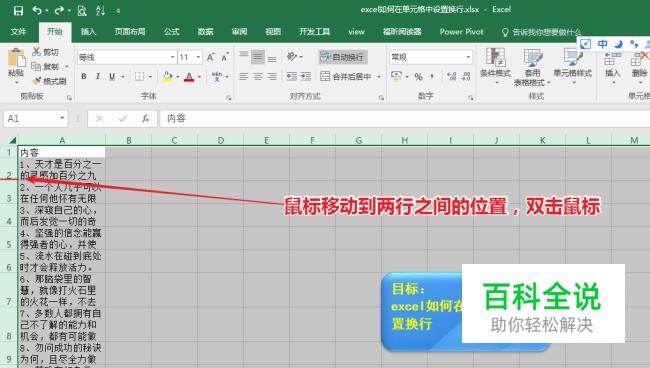Viewport: 650px width, 368px height.
Task: Select column D header
Action: [221, 140]
